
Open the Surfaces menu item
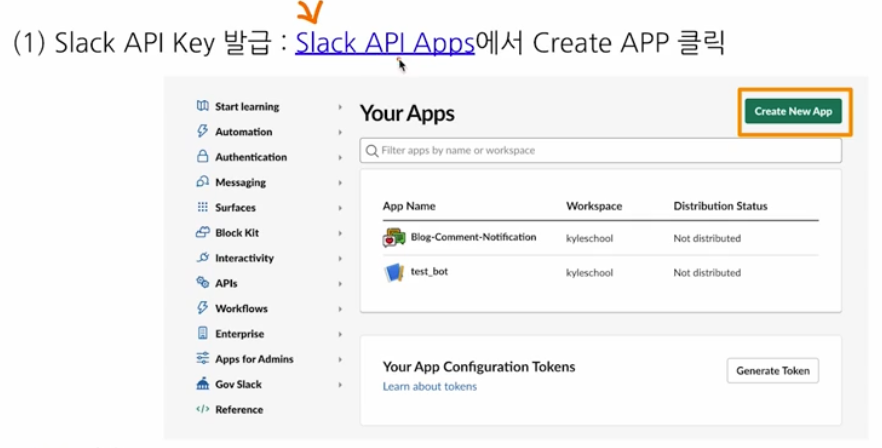[x=235, y=208]
